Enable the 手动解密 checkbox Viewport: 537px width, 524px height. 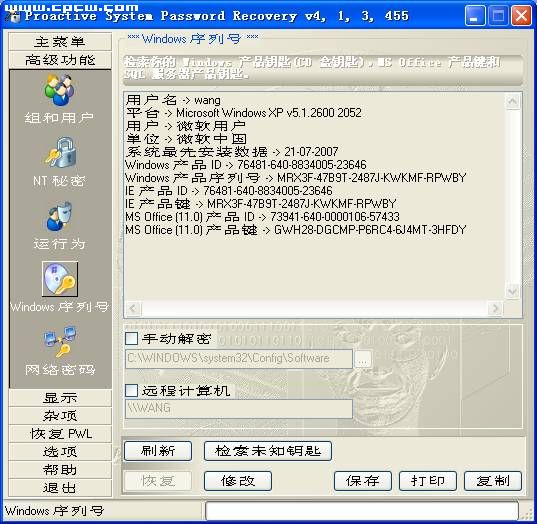tap(132, 338)
